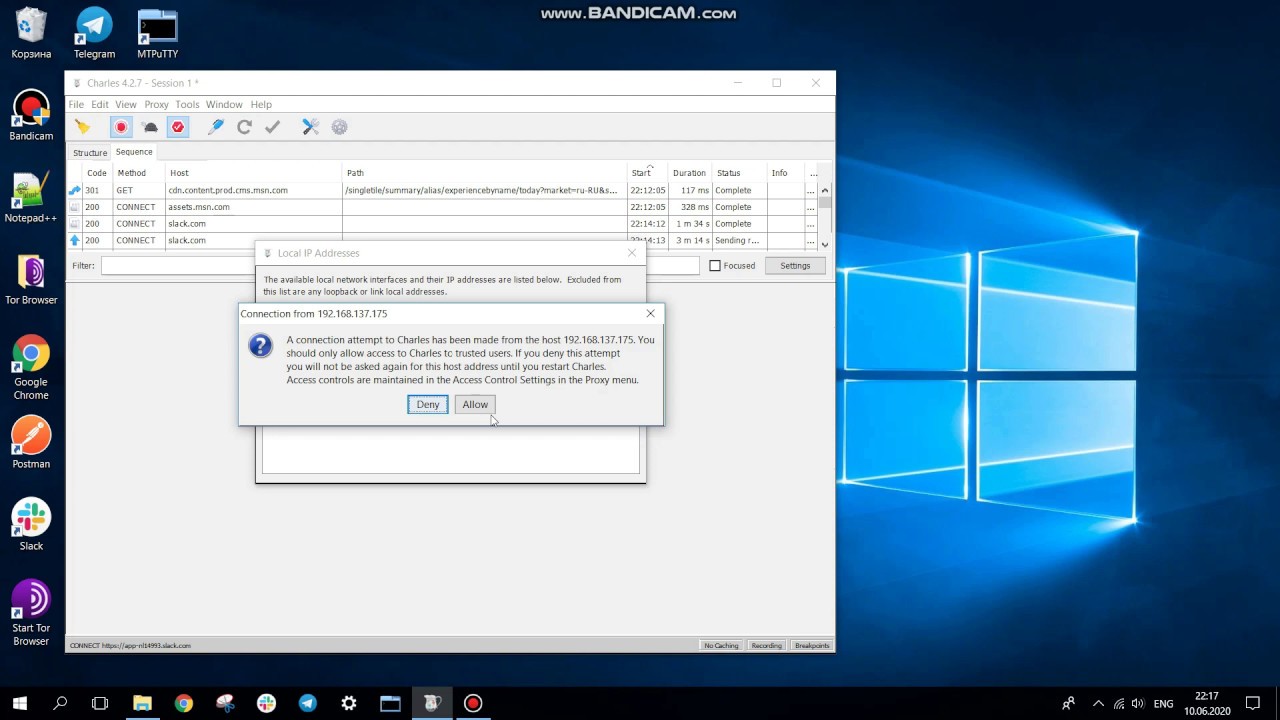This screenshot has width=1280, height=720.
Task: Switch to the Sequence tab
Action: coord(134,152)
